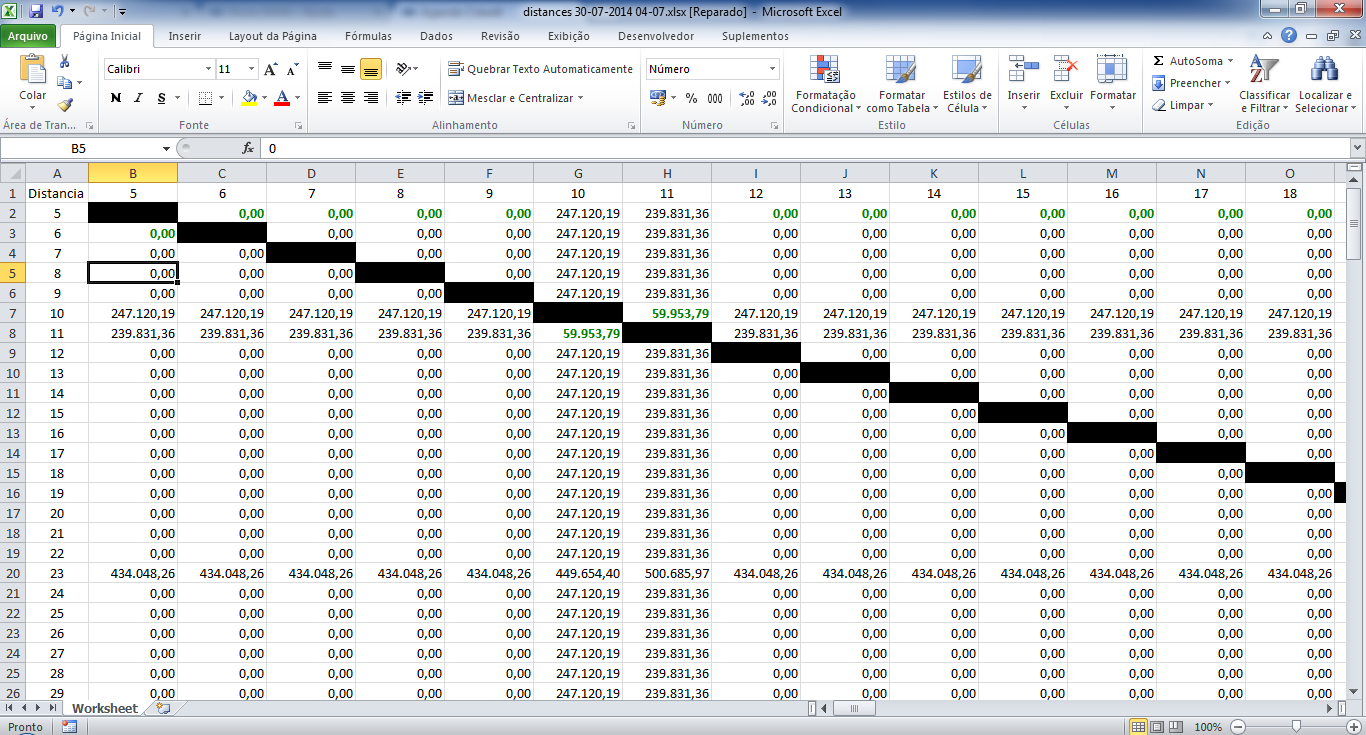Toggle italic formatting
Screen dimensions: 1366x735
[138, 98]
